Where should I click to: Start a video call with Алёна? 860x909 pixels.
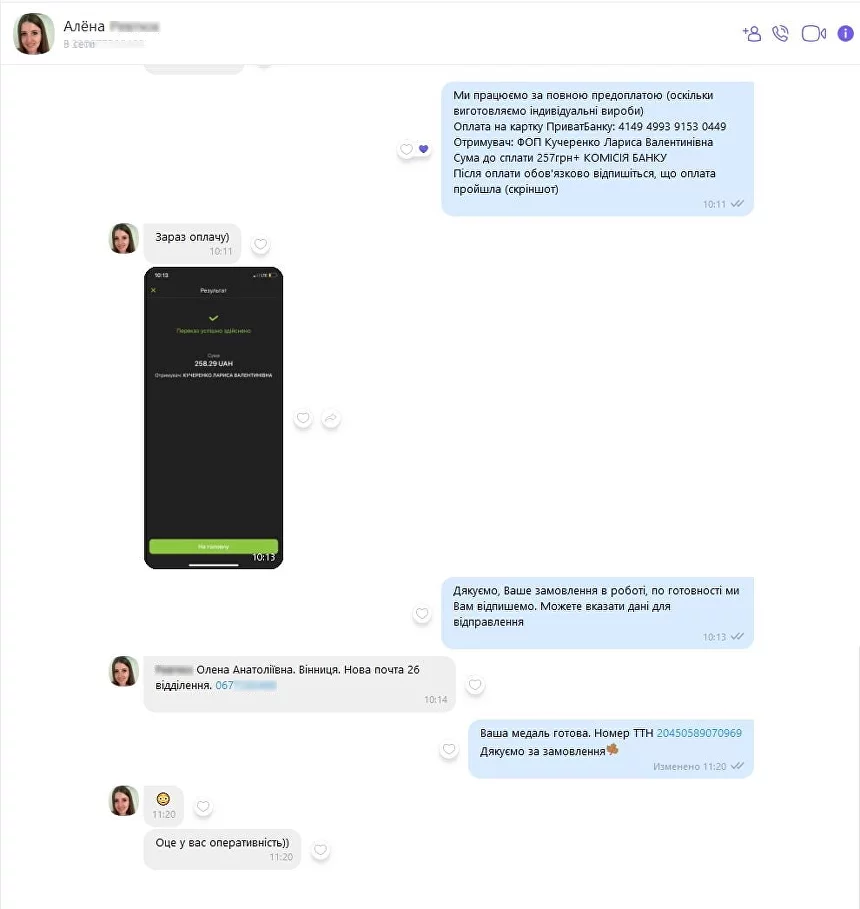pos(814,34)
